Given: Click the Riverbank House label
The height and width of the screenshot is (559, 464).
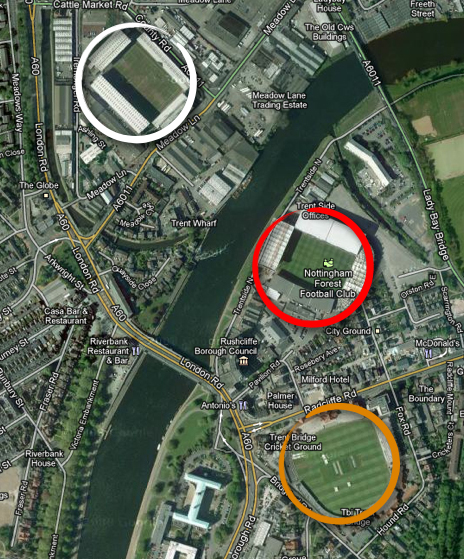Looking at the screenshot, I should 44,458.
